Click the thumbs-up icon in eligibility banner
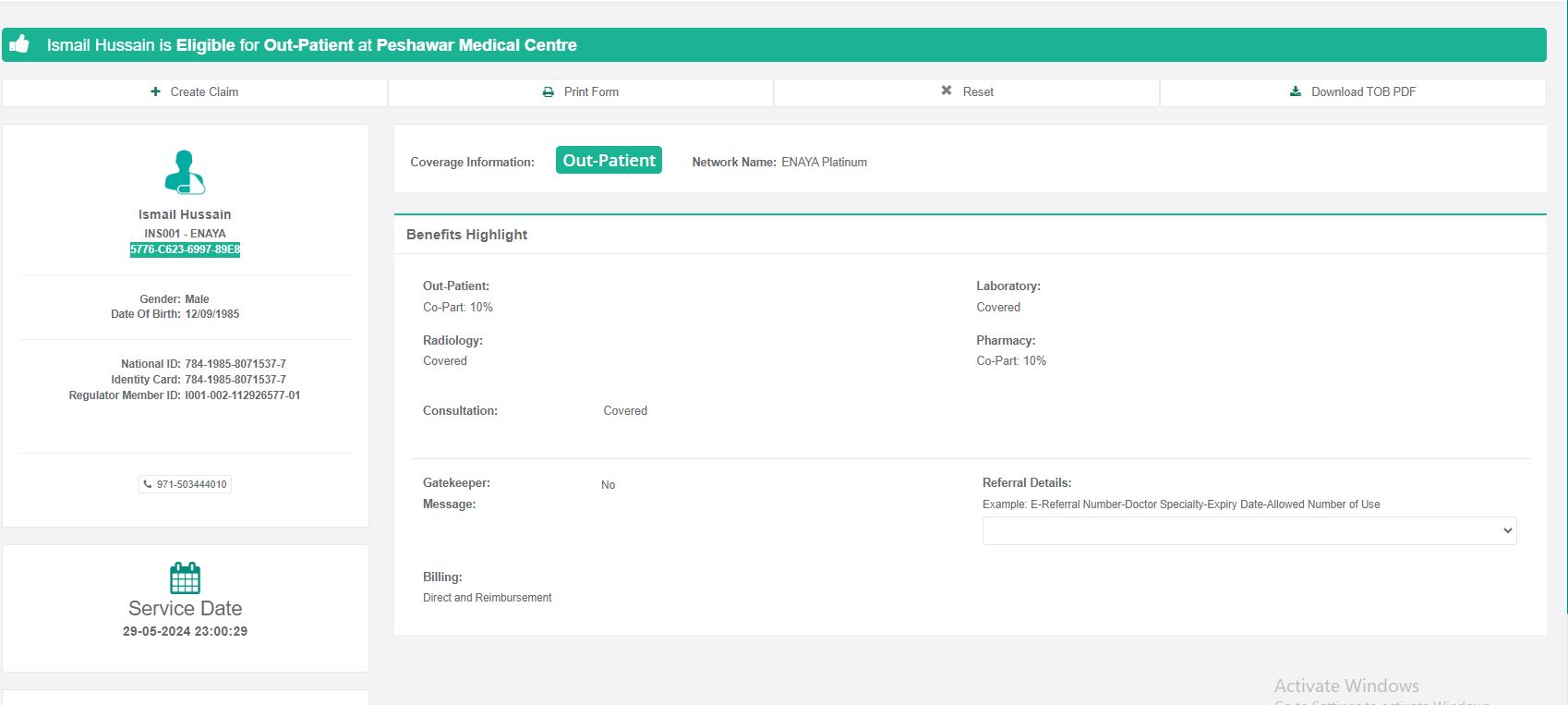This screenshot has height=705, width=1568. click(x=19, y=44)
